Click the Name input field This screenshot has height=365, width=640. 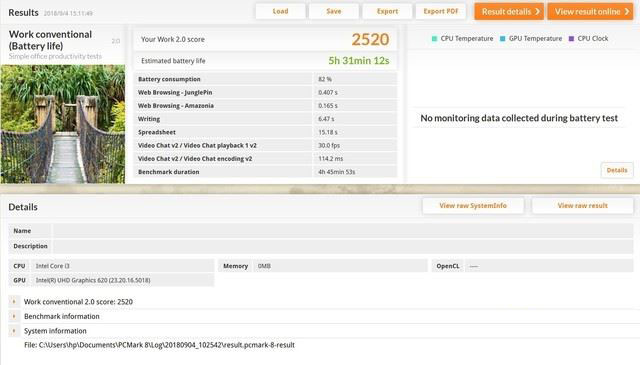(x=343, y=231)
